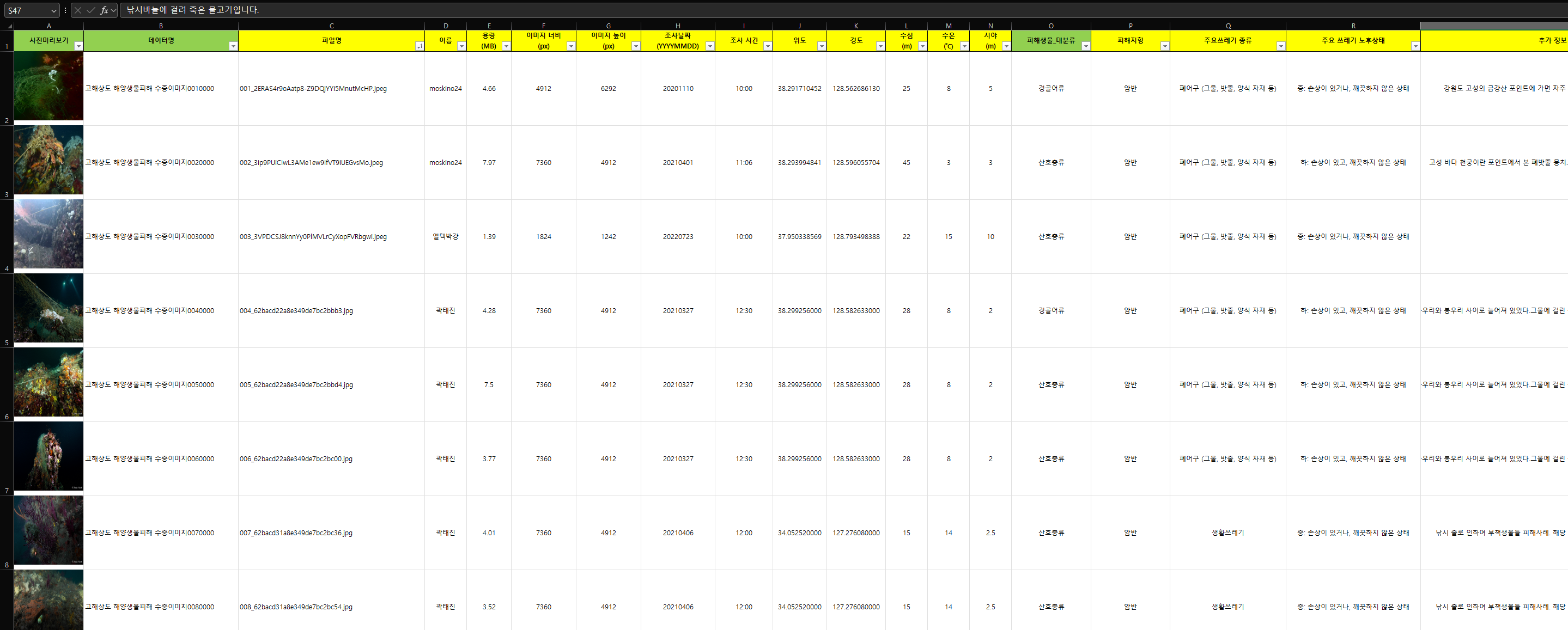Select column C header
1568x630 pixels.
(331, 26)
